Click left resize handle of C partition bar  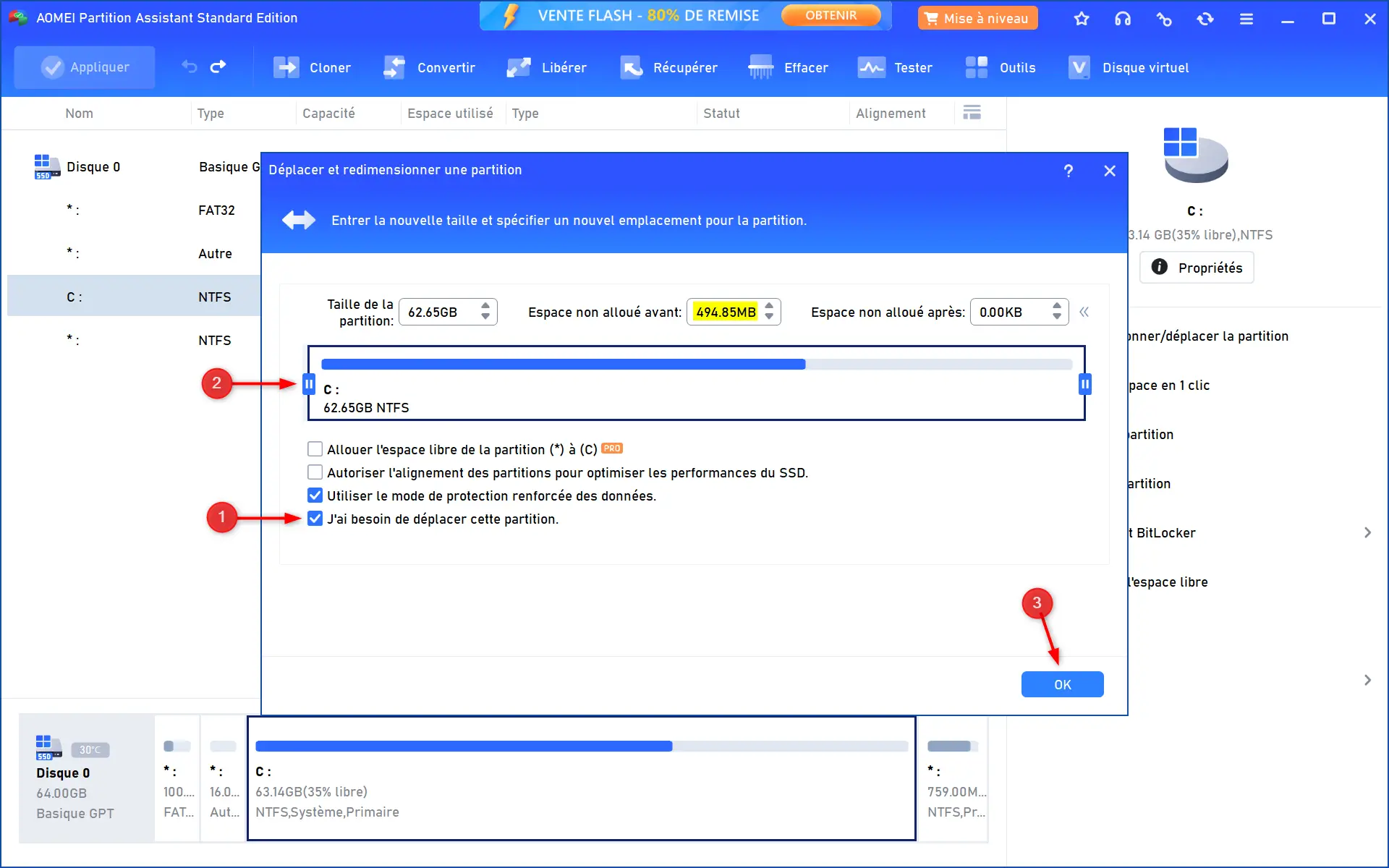point(309,383)
